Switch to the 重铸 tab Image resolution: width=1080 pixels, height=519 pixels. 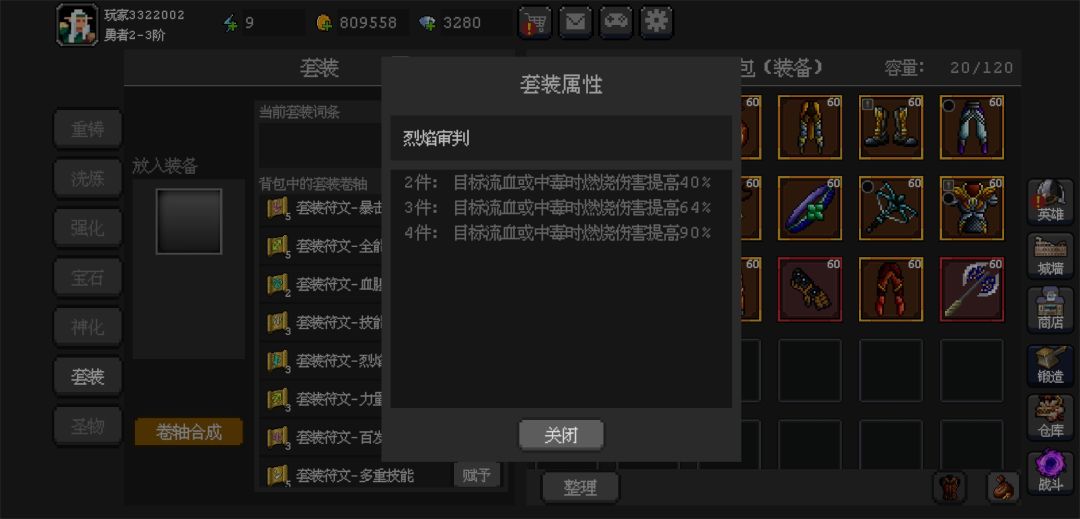click(87, 129)
